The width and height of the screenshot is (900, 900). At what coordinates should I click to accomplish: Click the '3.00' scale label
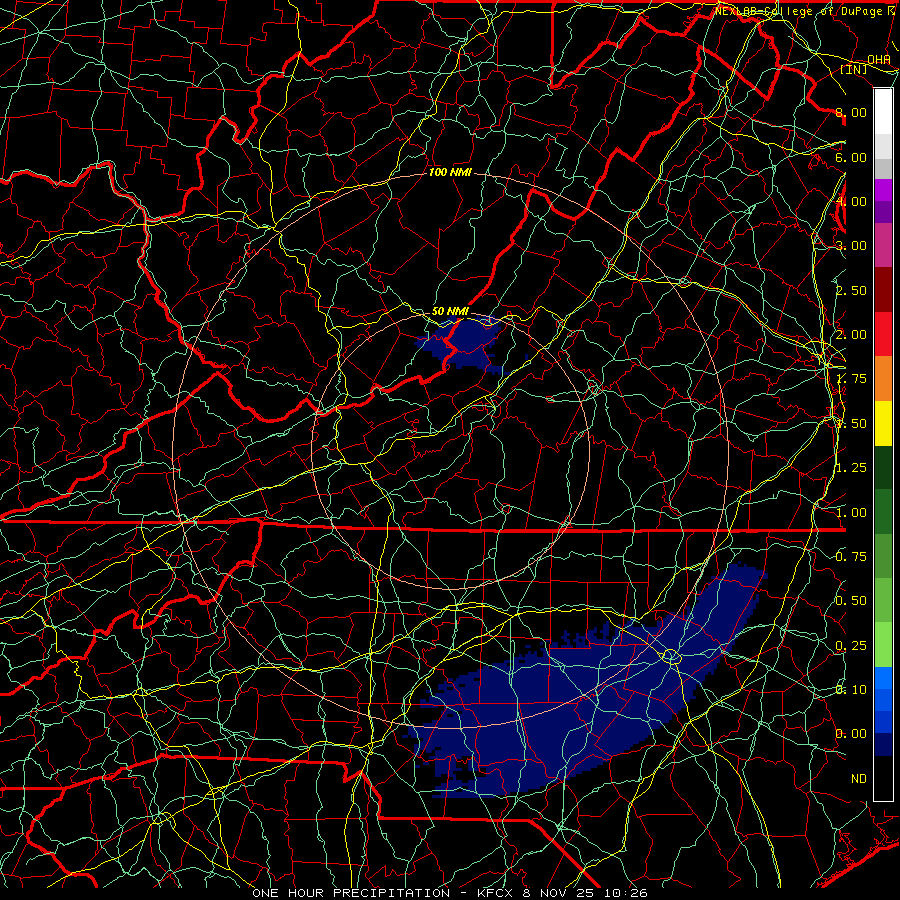pyautogui.click(x=851, y=246)
